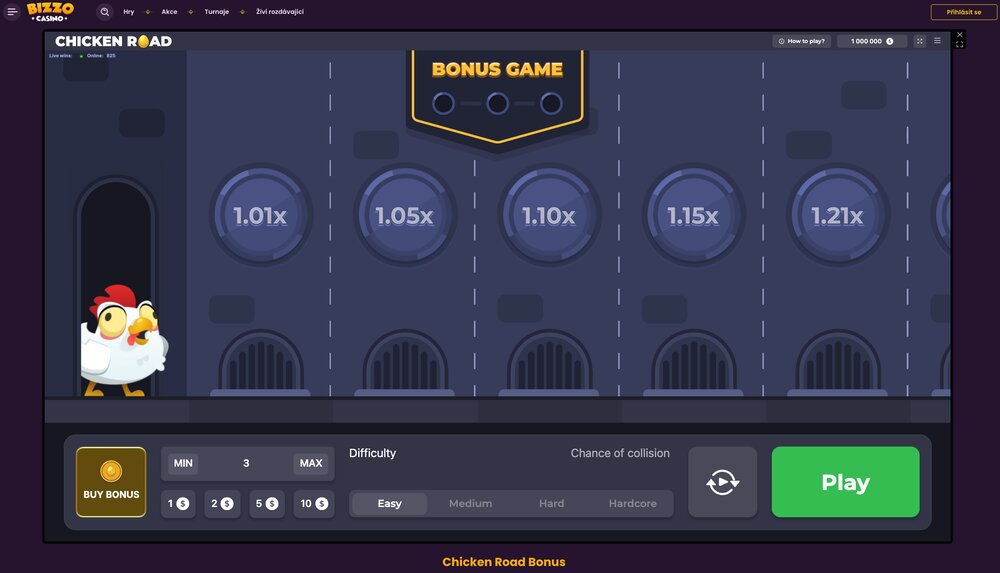Image resolution: width=1000 pixels, height=573 pixels.
Task: Switch difficulty to Hardcore
Action: pos(632,504)
